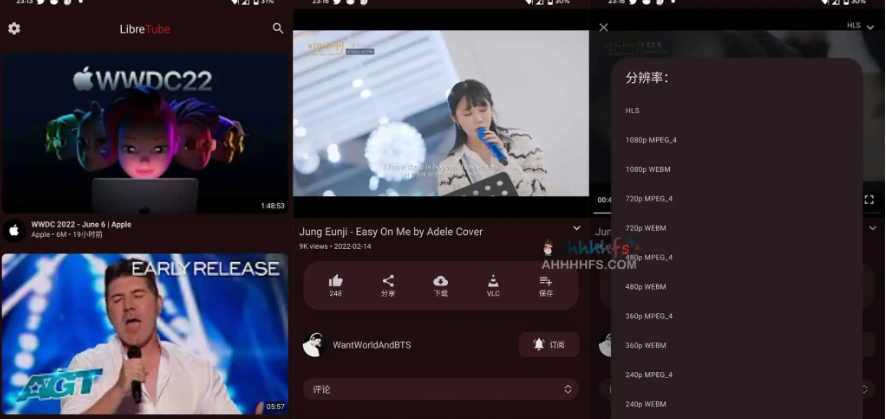Tap the search magnifier icon
This screenshot has width=886, height=419.
(277, 28)
